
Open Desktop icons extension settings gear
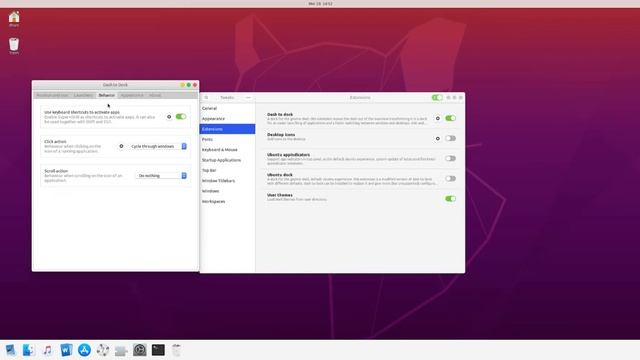tap(438, 138)
